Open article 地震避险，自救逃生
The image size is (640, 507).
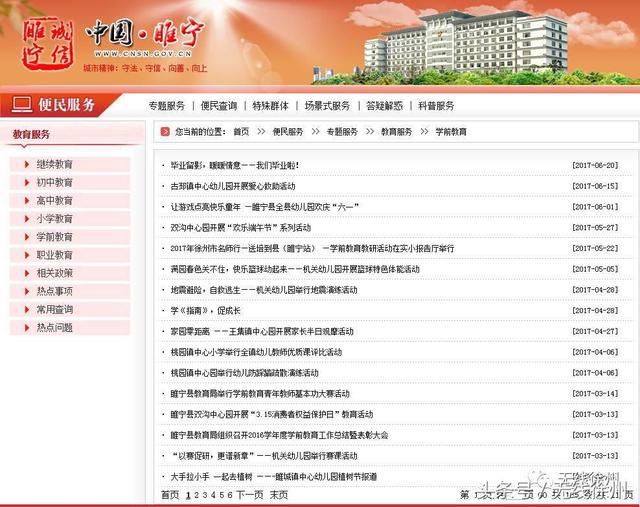coord(264,290)
